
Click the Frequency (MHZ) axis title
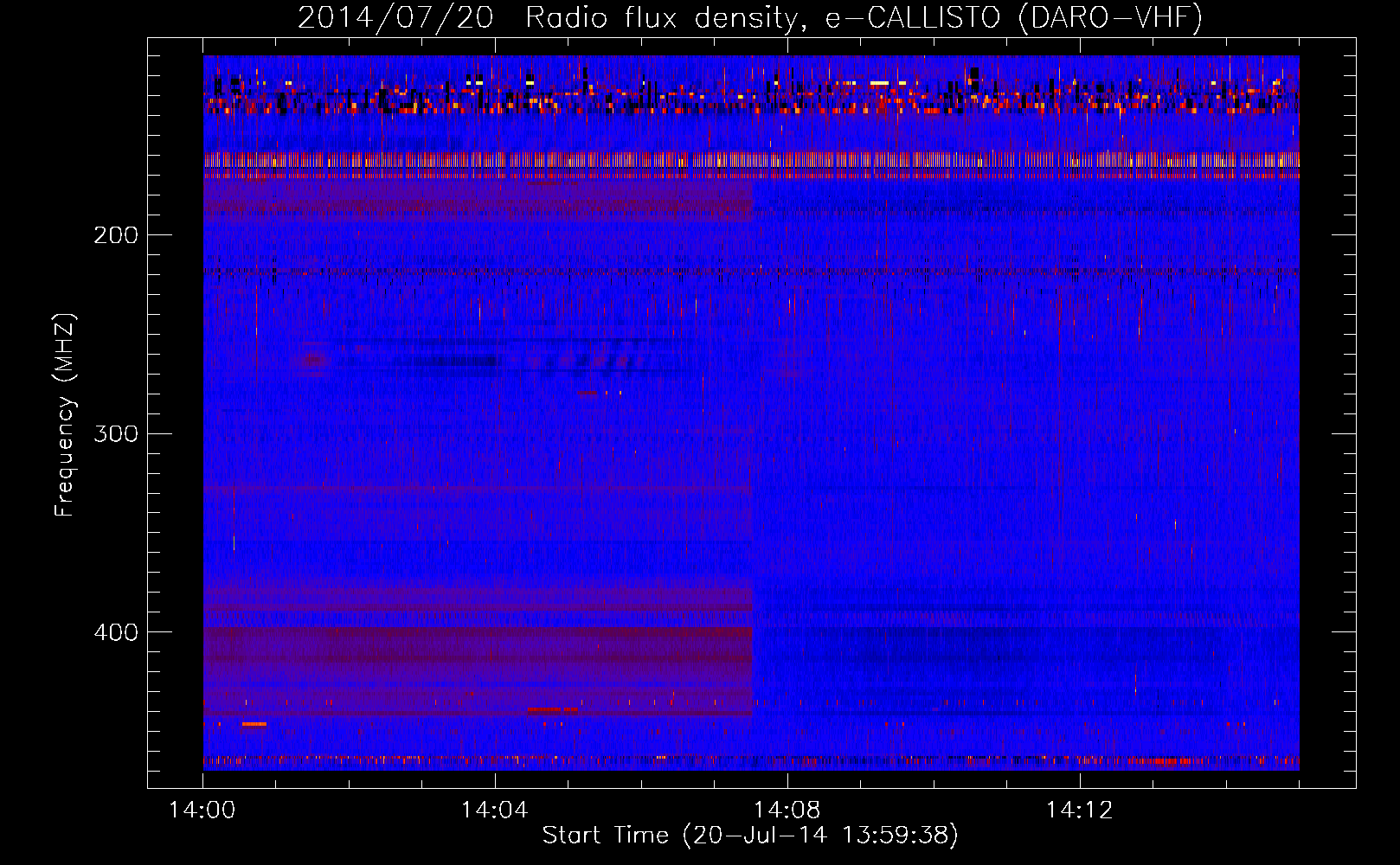click(65, 414)
